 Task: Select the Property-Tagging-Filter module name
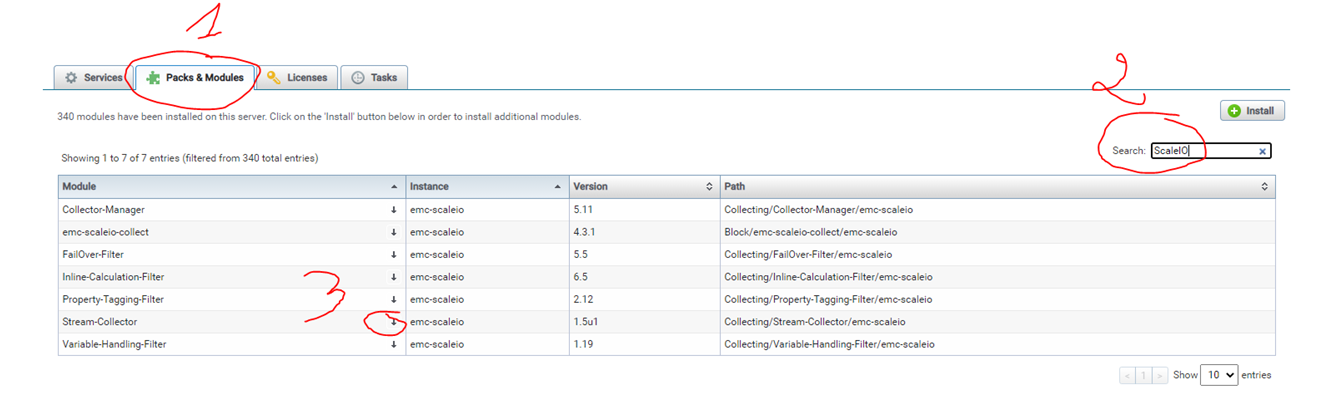click(x=113, y=300)
